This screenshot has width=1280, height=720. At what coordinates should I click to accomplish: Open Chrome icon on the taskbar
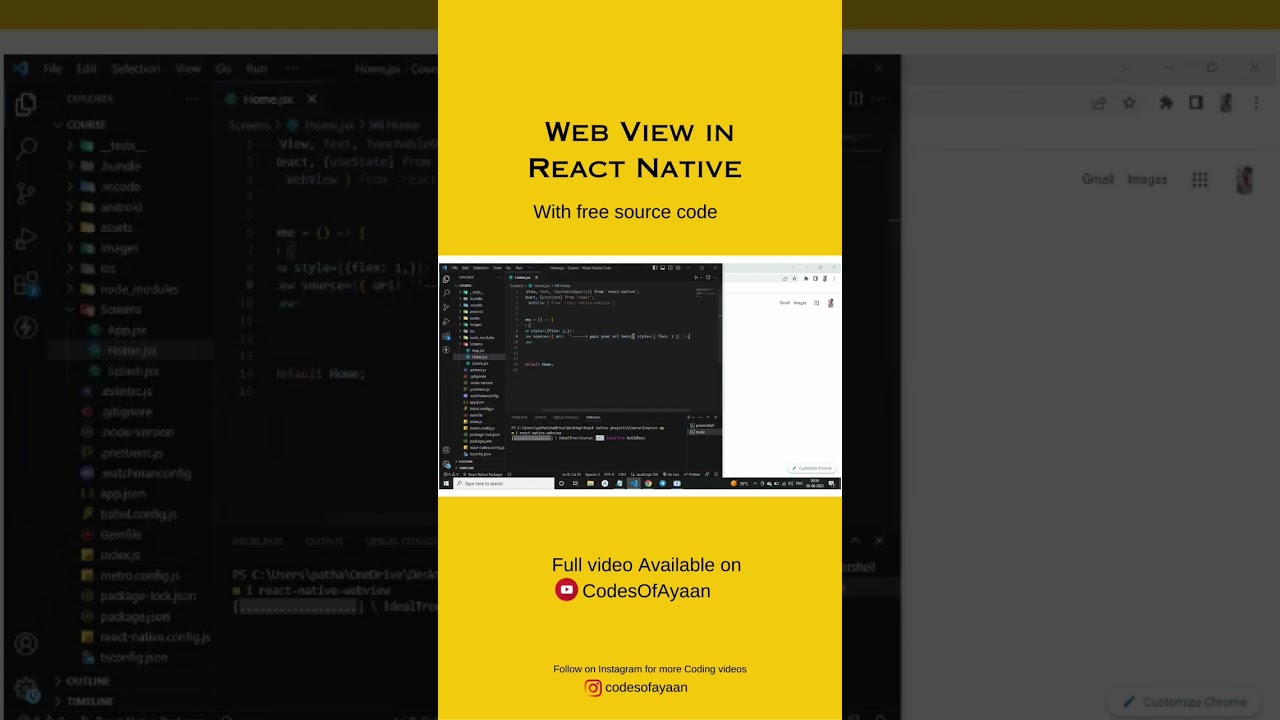coord(648,484)
